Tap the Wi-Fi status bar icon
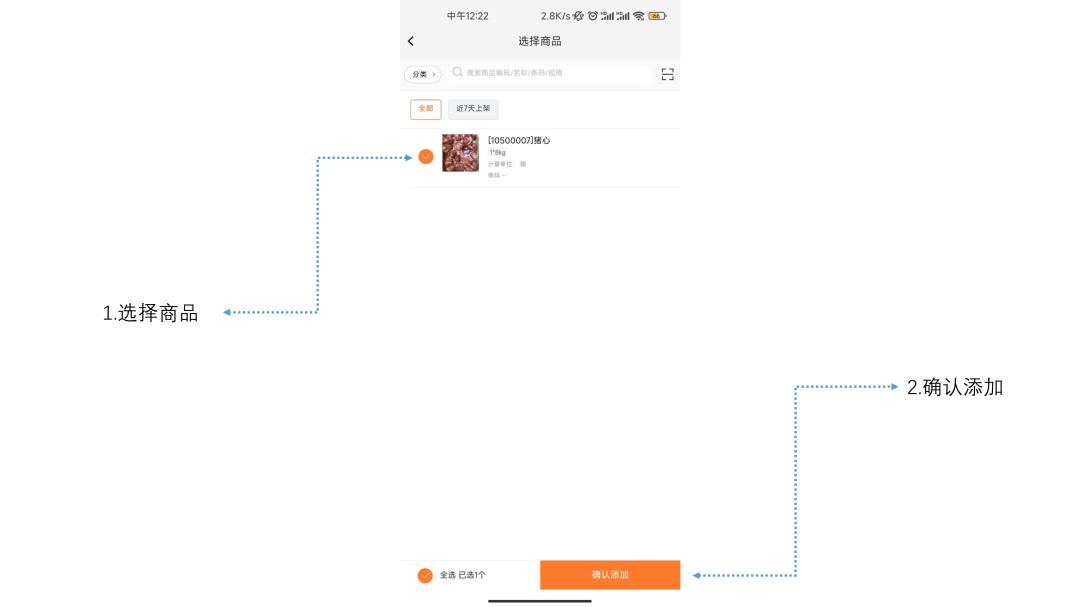This screenshot has height=607, width=1080. (x=639, y=16)
